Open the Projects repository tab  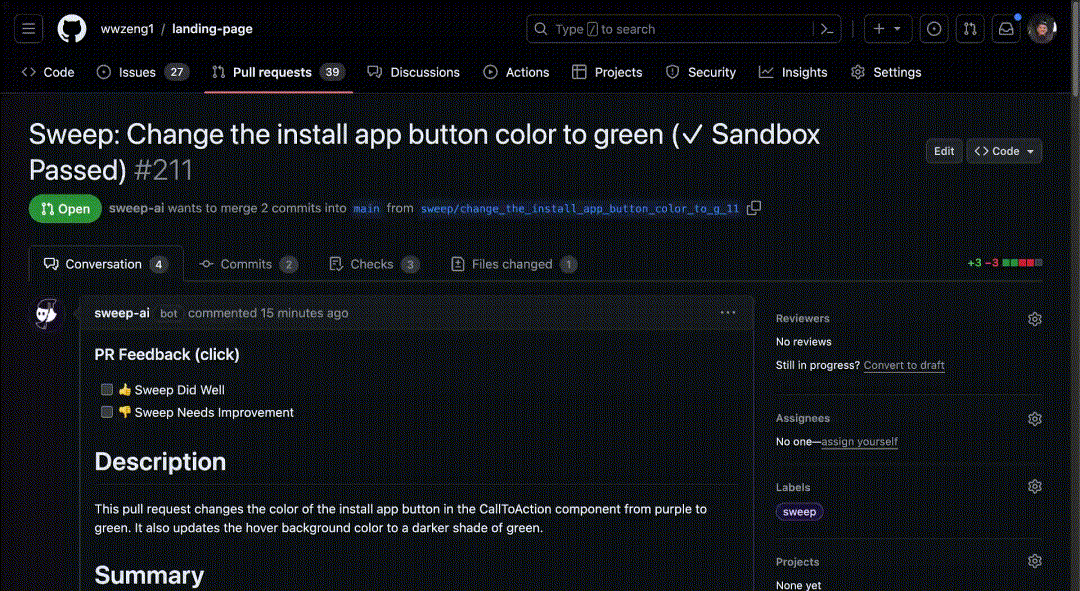click(x=608, y=72)
